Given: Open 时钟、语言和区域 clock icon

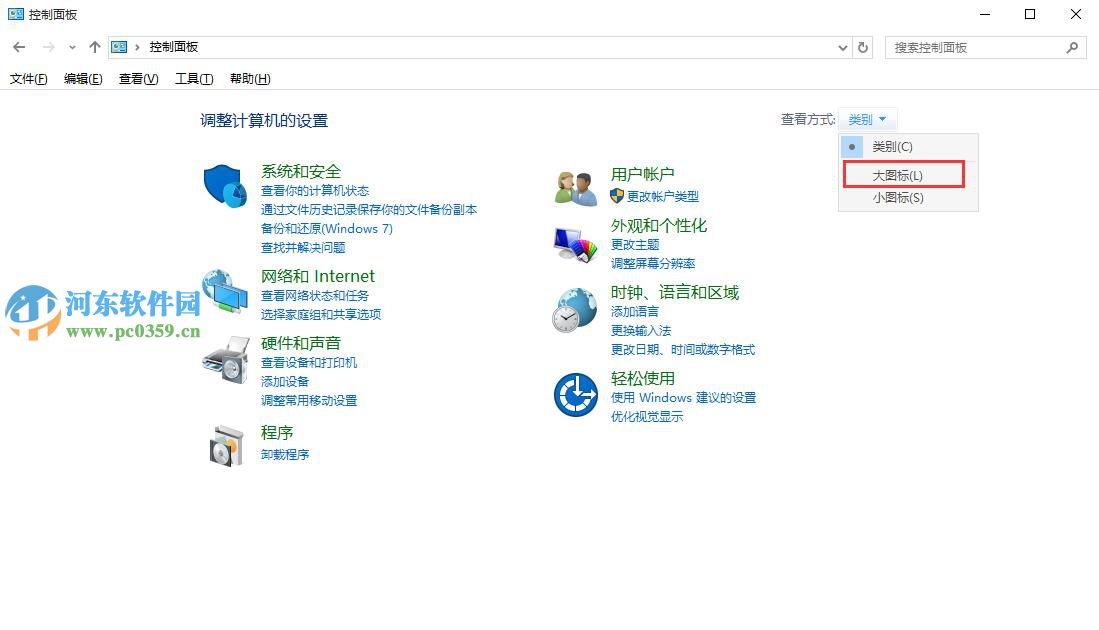Looking at the screenshot, I should (572, 310).
